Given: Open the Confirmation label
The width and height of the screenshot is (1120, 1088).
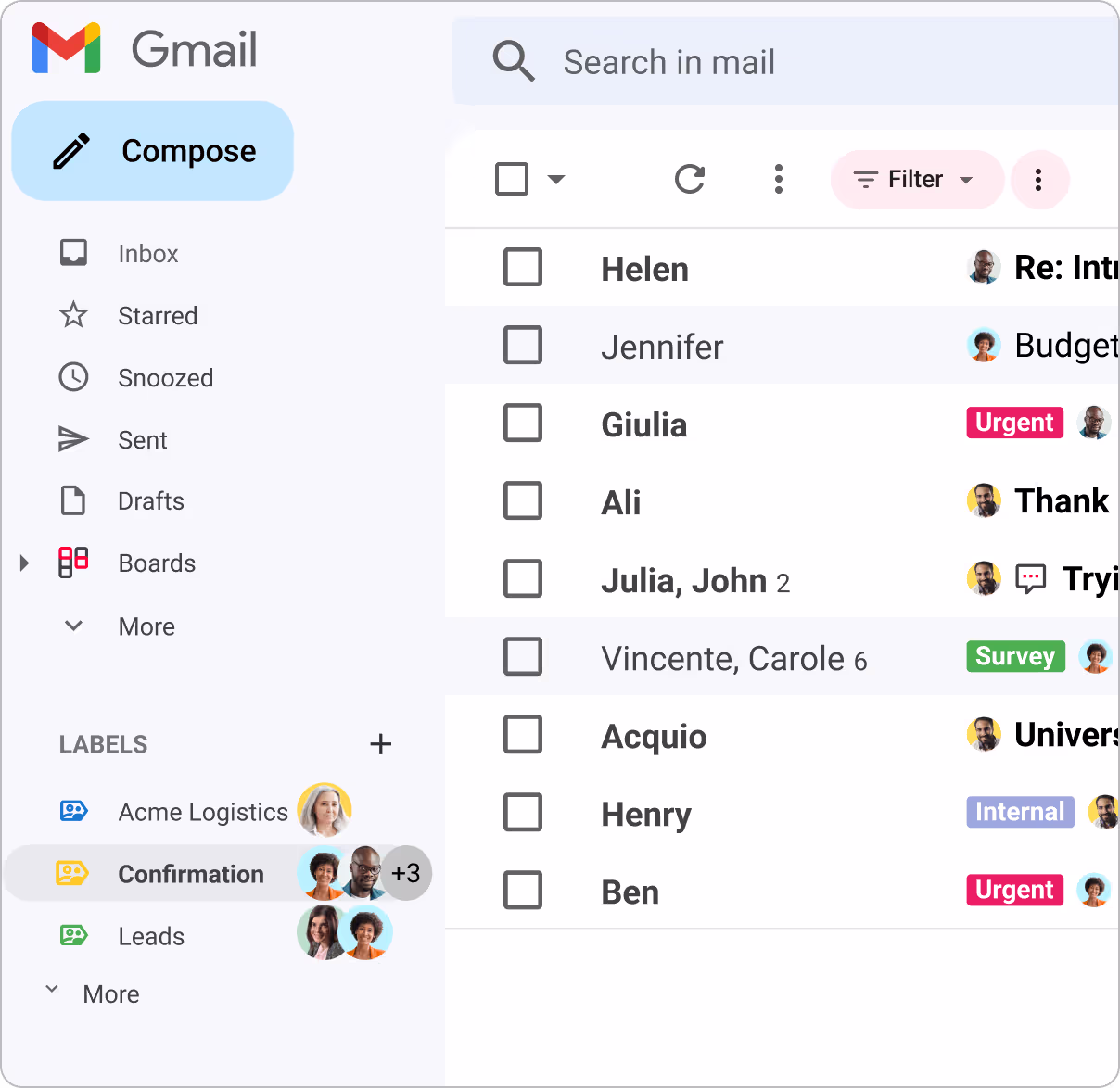Looking at the screenshot, I should pyautogui.click(x=191, y=874).
